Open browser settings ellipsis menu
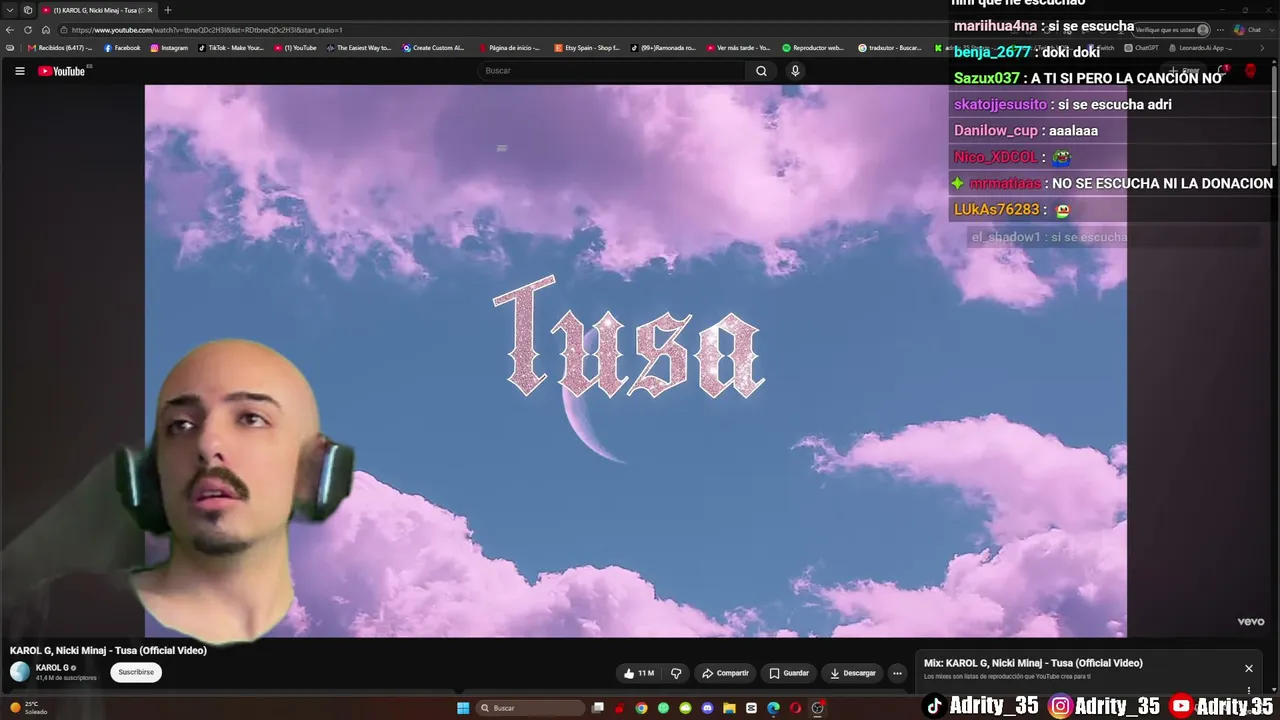The image size is (1280, 720). pos(1220,30)
